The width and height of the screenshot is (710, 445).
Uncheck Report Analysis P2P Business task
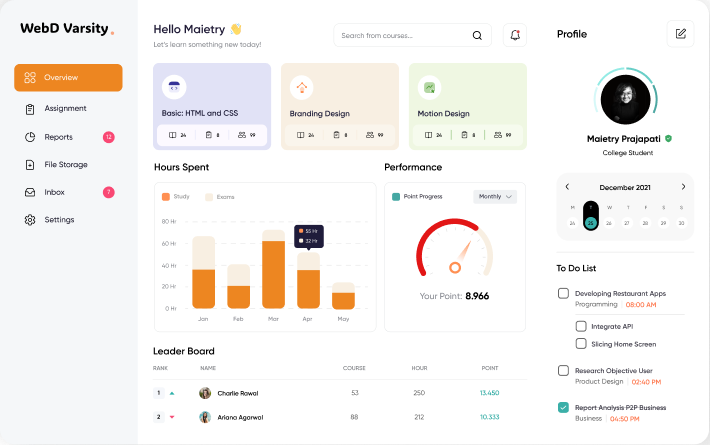(x=563, y=407)
